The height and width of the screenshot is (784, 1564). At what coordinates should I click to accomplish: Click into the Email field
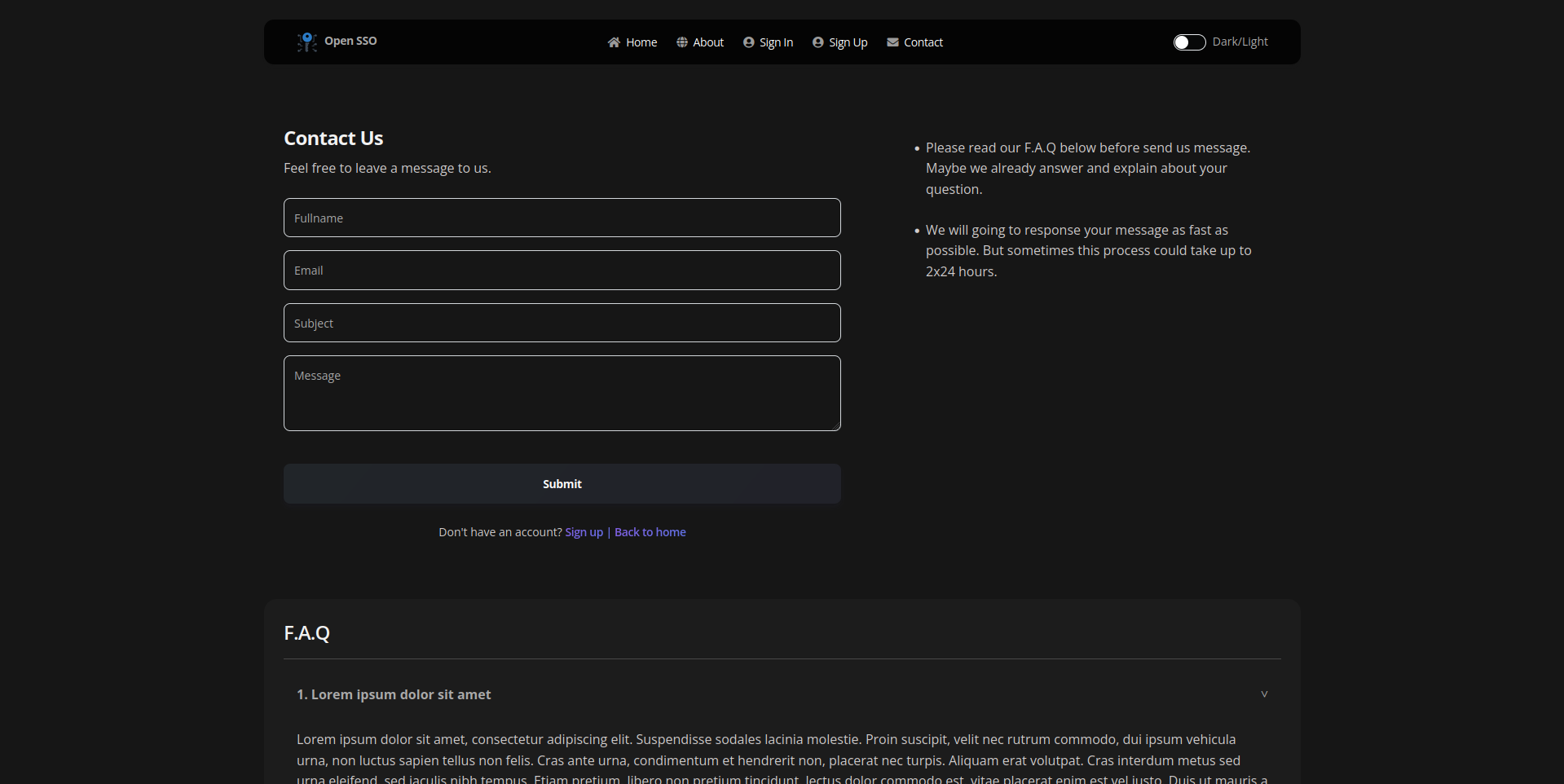coord(562,271)
